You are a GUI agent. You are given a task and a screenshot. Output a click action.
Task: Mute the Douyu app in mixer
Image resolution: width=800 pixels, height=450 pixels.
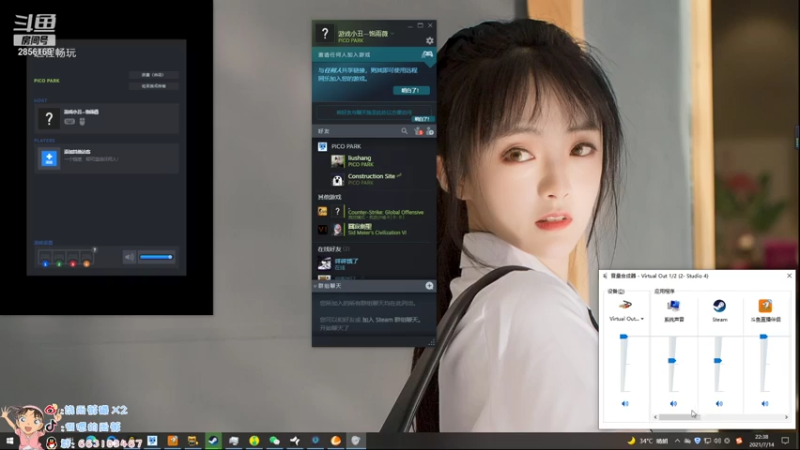pos(765,404)
